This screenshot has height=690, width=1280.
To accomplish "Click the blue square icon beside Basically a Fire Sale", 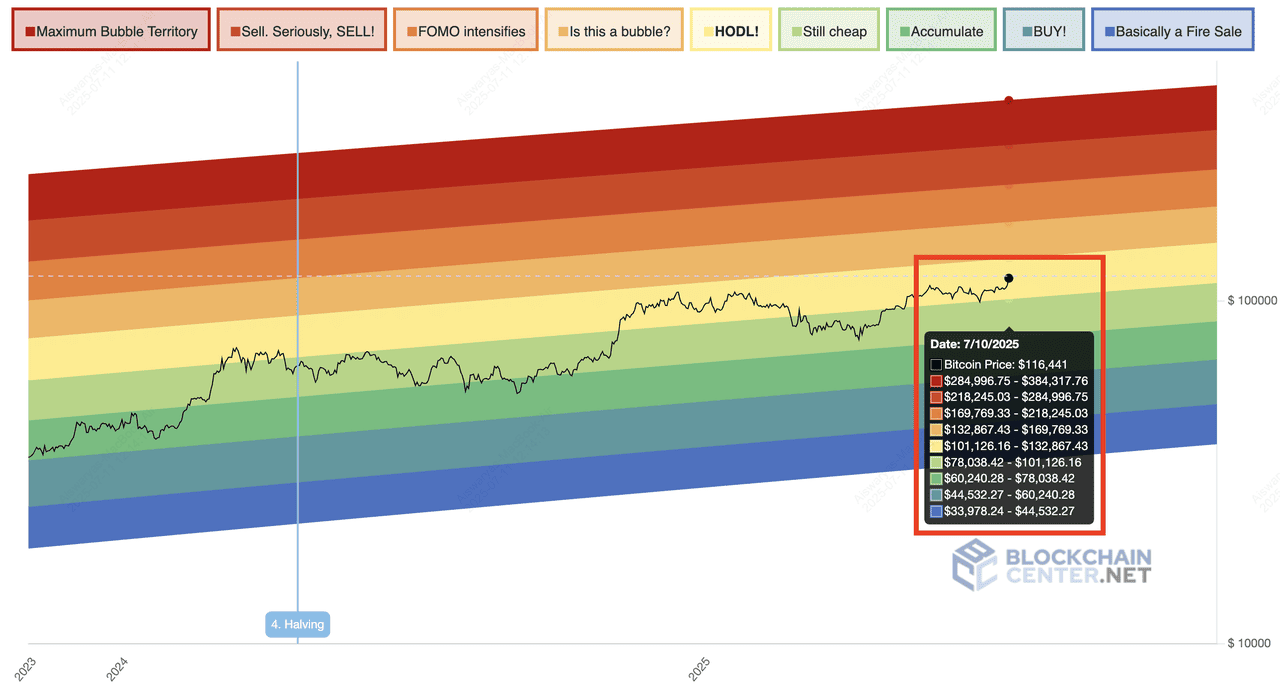I will tap(1107, 32).
